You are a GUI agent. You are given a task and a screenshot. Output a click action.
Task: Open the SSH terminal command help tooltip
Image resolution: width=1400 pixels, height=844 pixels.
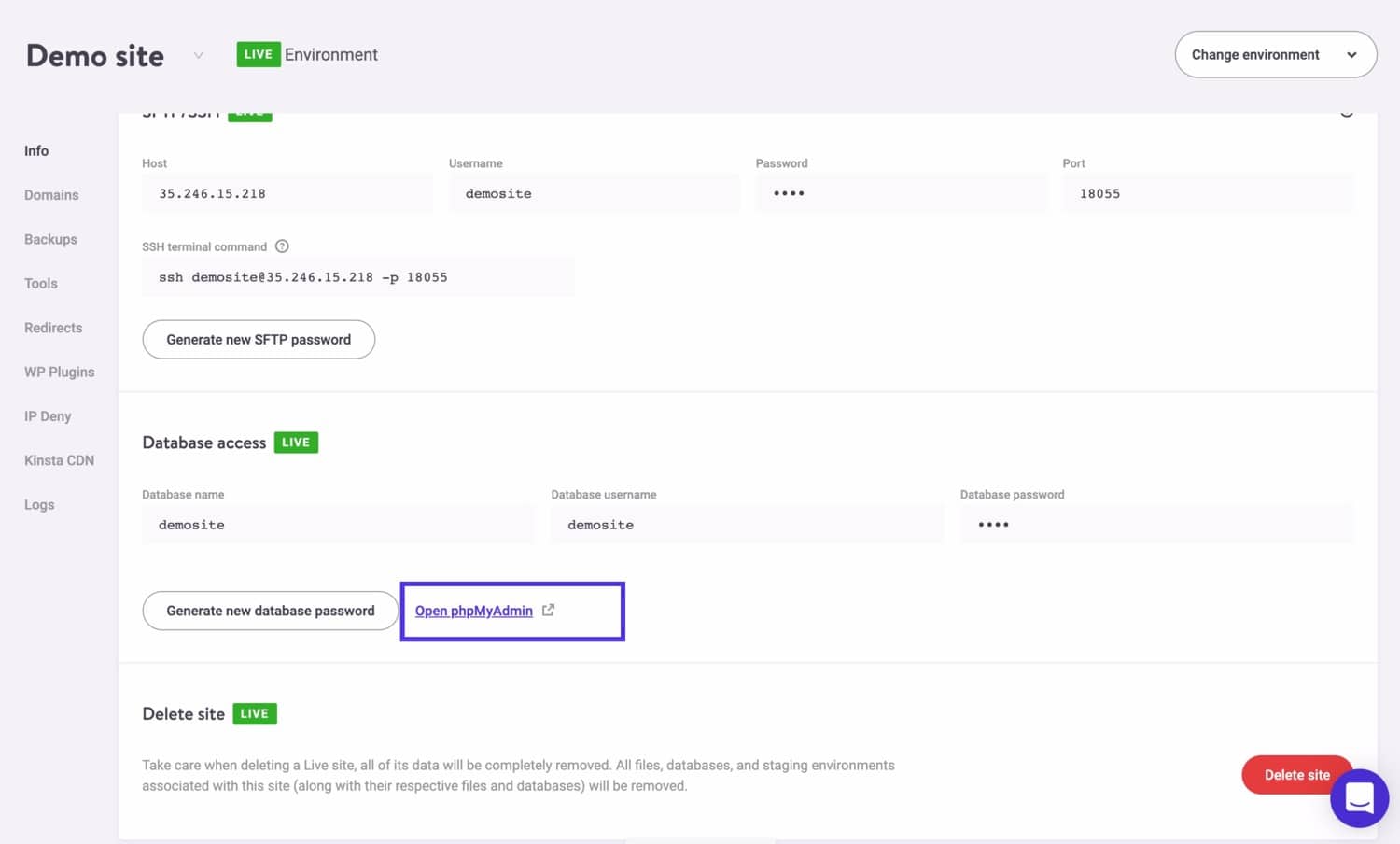pyautogui.click(x=282, y=246)
